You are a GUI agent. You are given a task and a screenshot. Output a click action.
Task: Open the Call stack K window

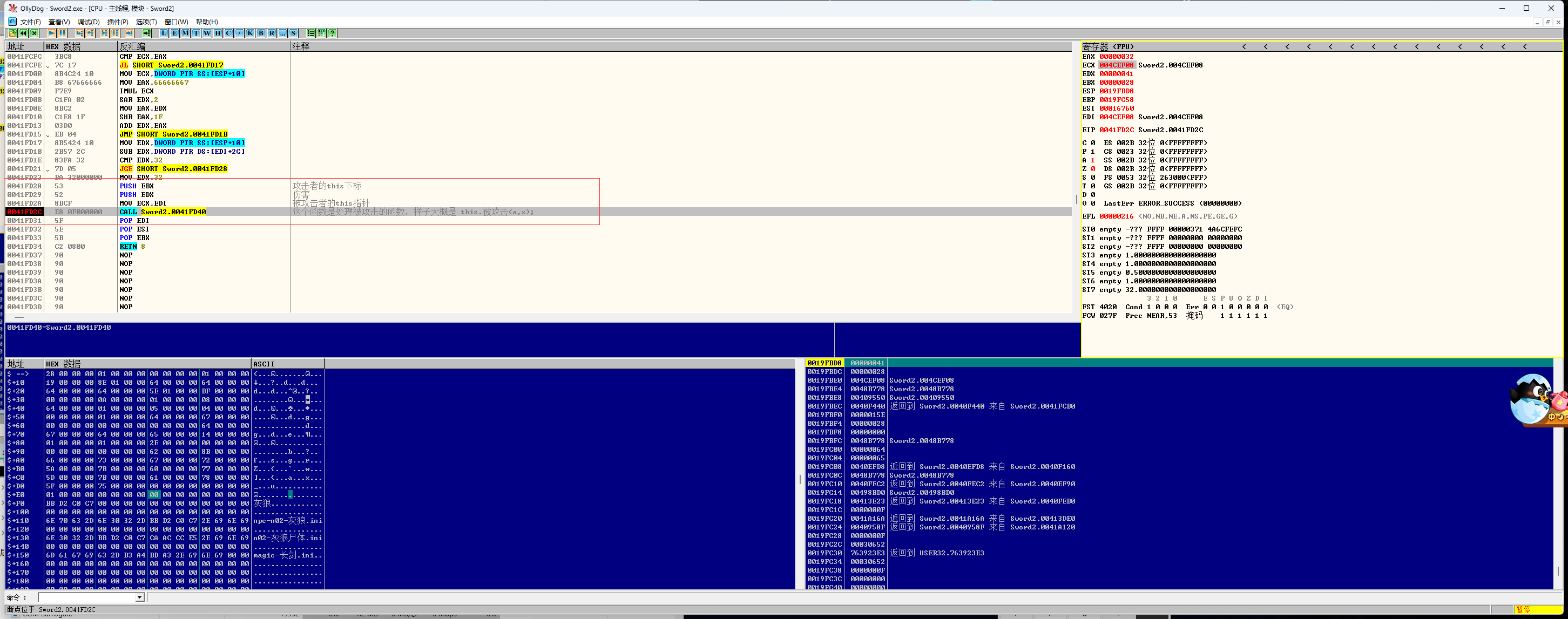pyautogui.click(x=250, y=33)
